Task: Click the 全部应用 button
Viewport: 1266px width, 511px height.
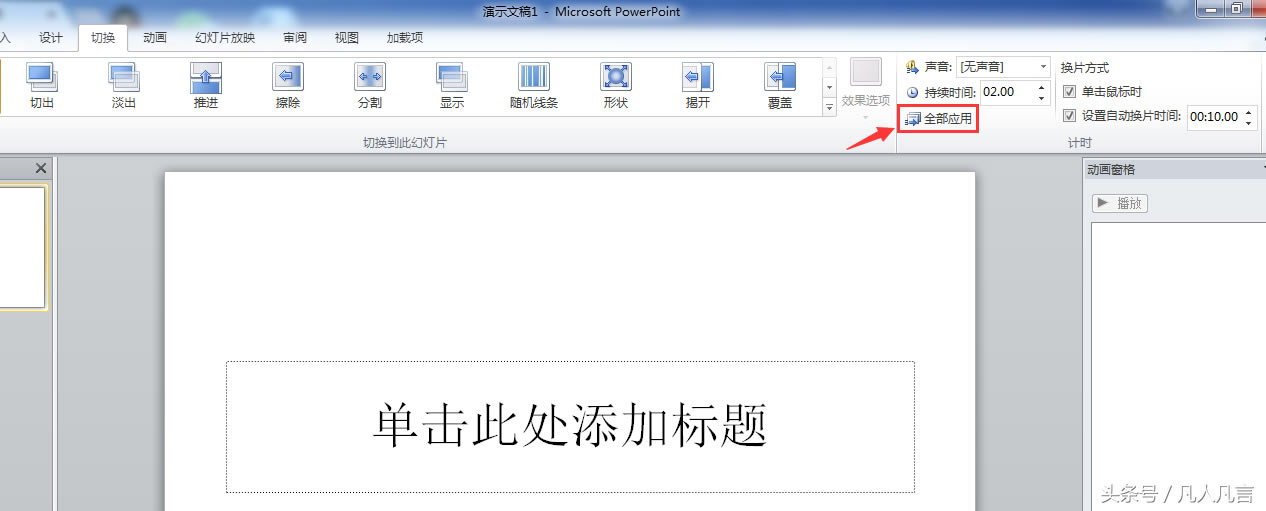Action: click(x=939, y=119)
